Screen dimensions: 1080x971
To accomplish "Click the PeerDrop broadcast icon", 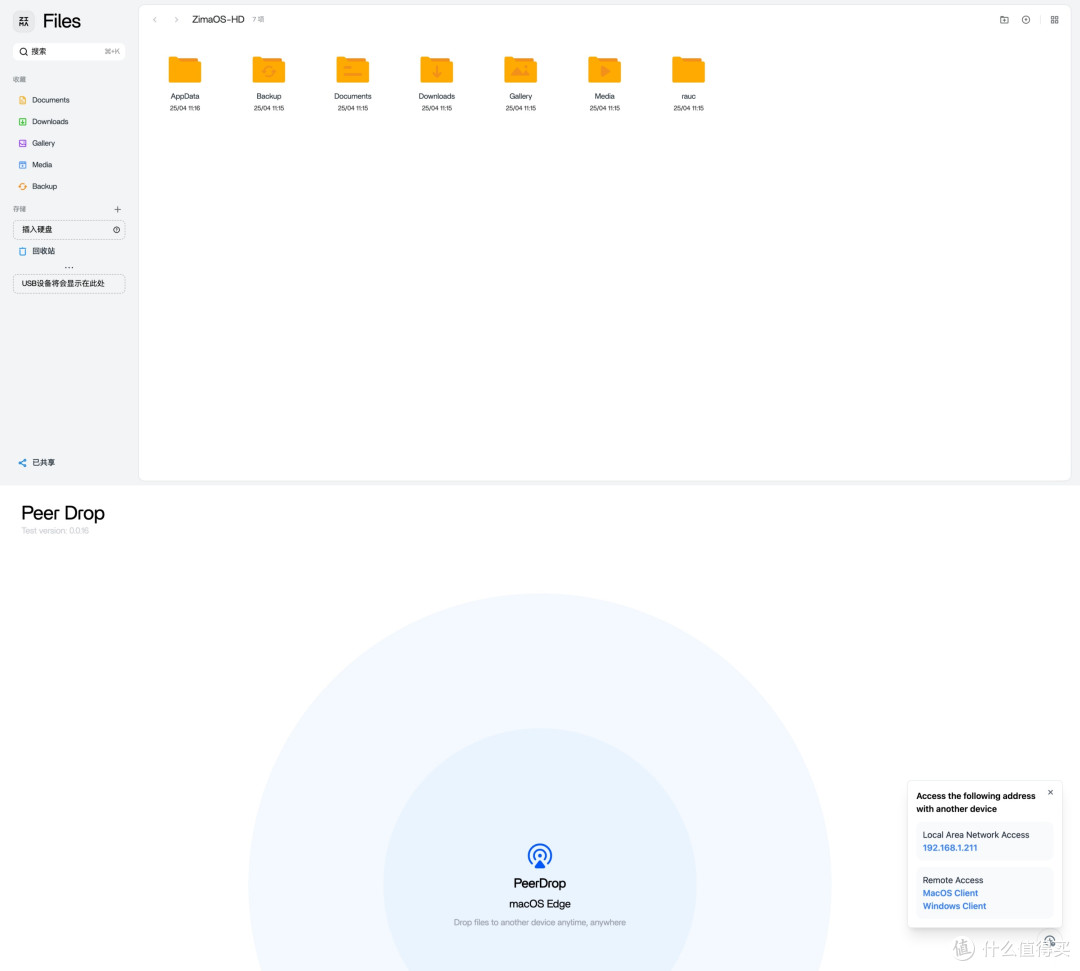I will click(539, 856).
